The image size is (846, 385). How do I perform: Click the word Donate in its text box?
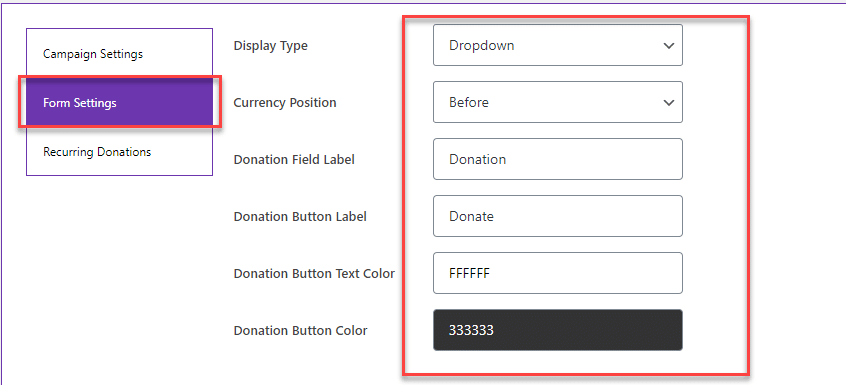pos(472,216)
